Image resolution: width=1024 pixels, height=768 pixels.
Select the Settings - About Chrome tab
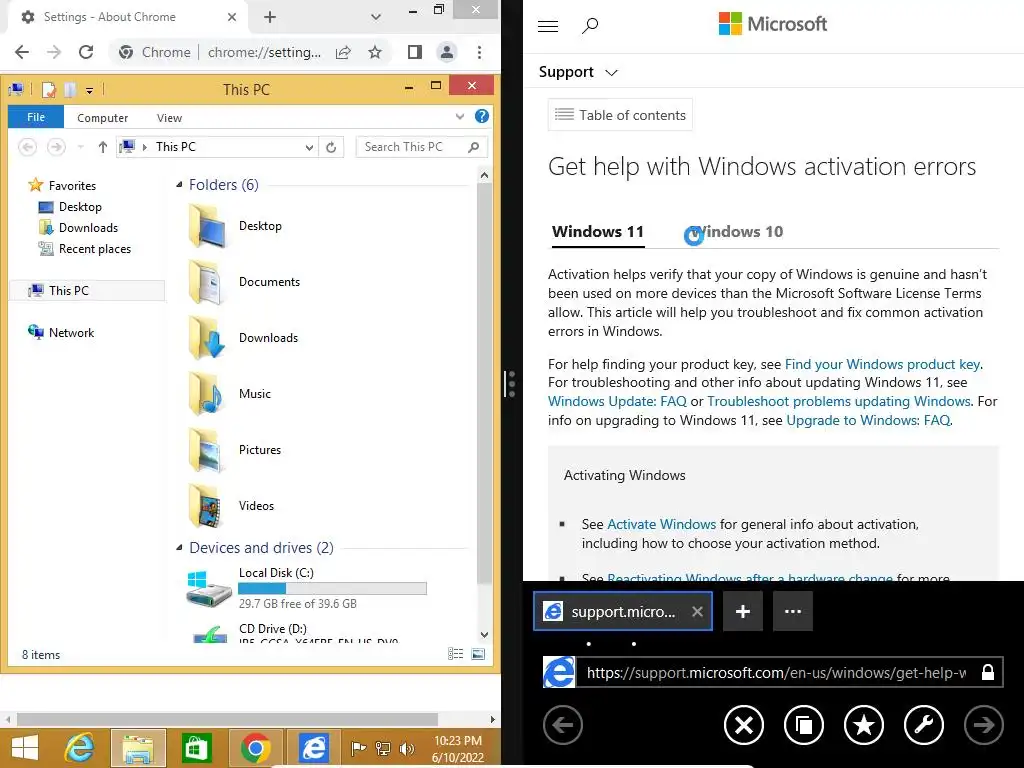(125, 17)
